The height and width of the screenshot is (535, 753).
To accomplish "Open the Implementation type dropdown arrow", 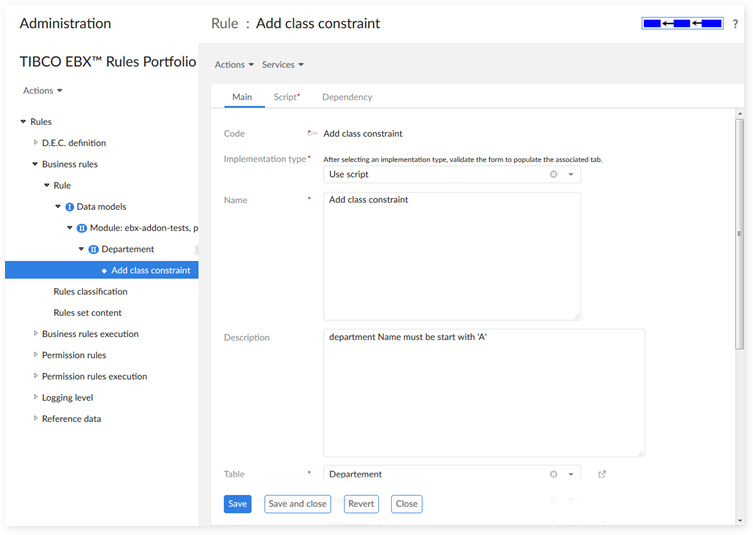I will tap(570, 174).
